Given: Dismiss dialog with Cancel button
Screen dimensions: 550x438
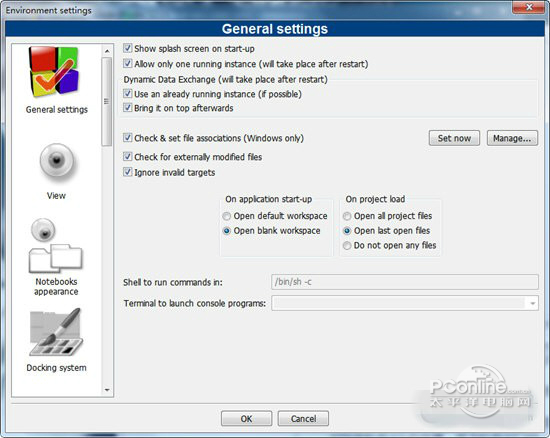Looking at the screenshot, I should click(303, 419).
